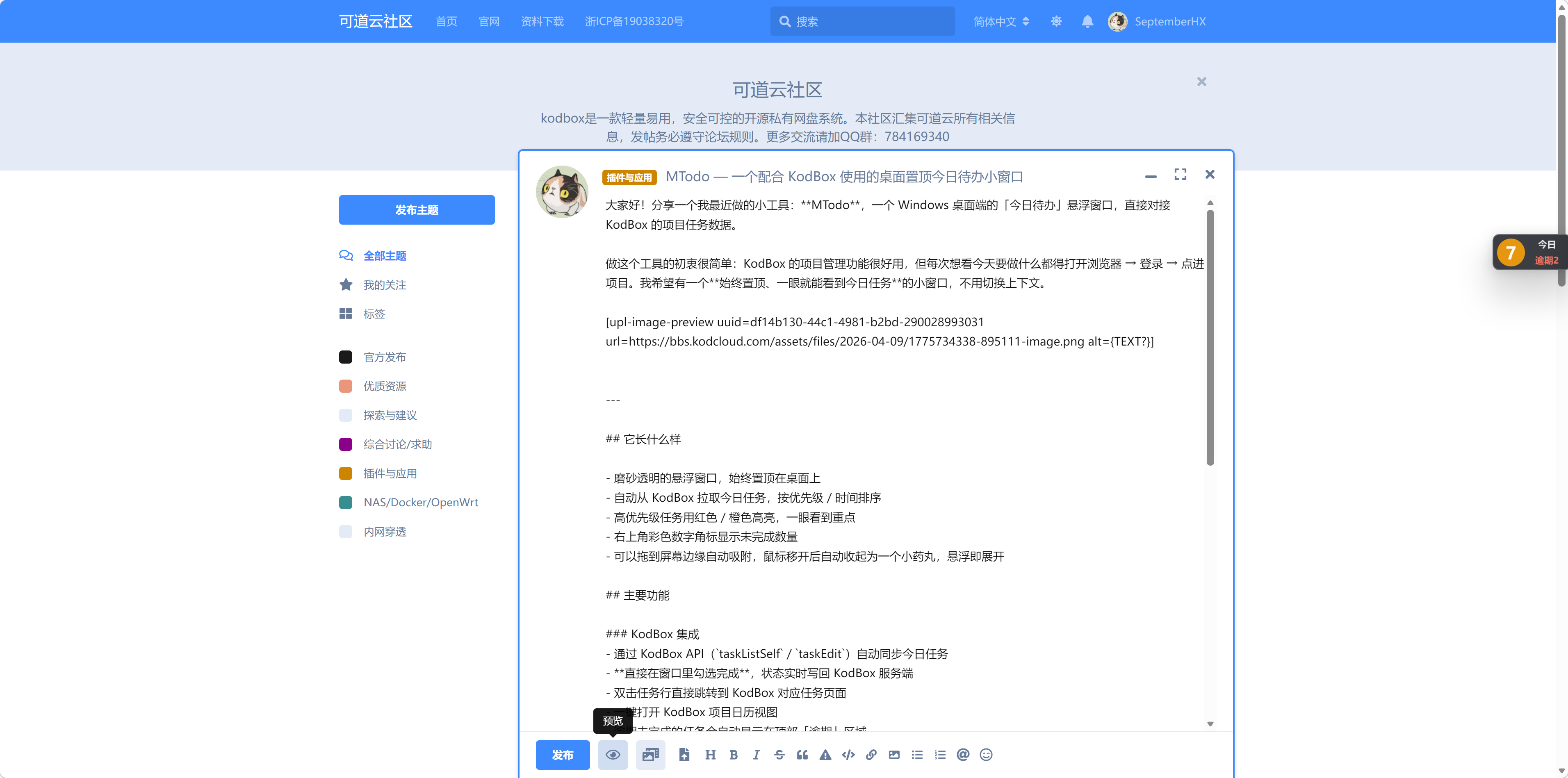Image resolution: width=1568 pixels, height=778 pixels.
Task: Click the orange 插件与应用 tag badge in composer
Action: [x=629, y=177]
